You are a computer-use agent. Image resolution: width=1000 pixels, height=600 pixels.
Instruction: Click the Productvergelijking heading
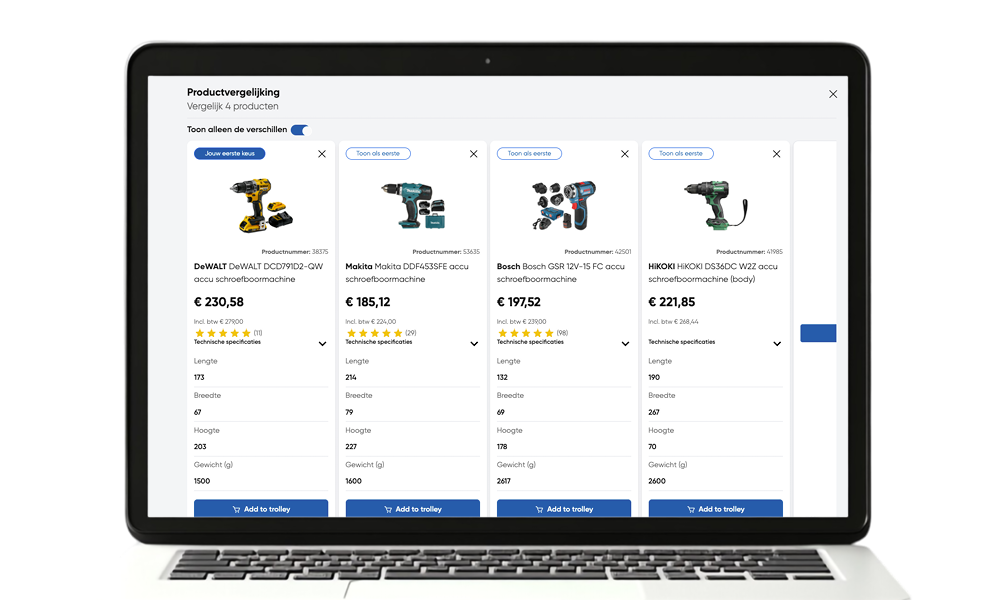pyautogui.click(x=233, y=92)
